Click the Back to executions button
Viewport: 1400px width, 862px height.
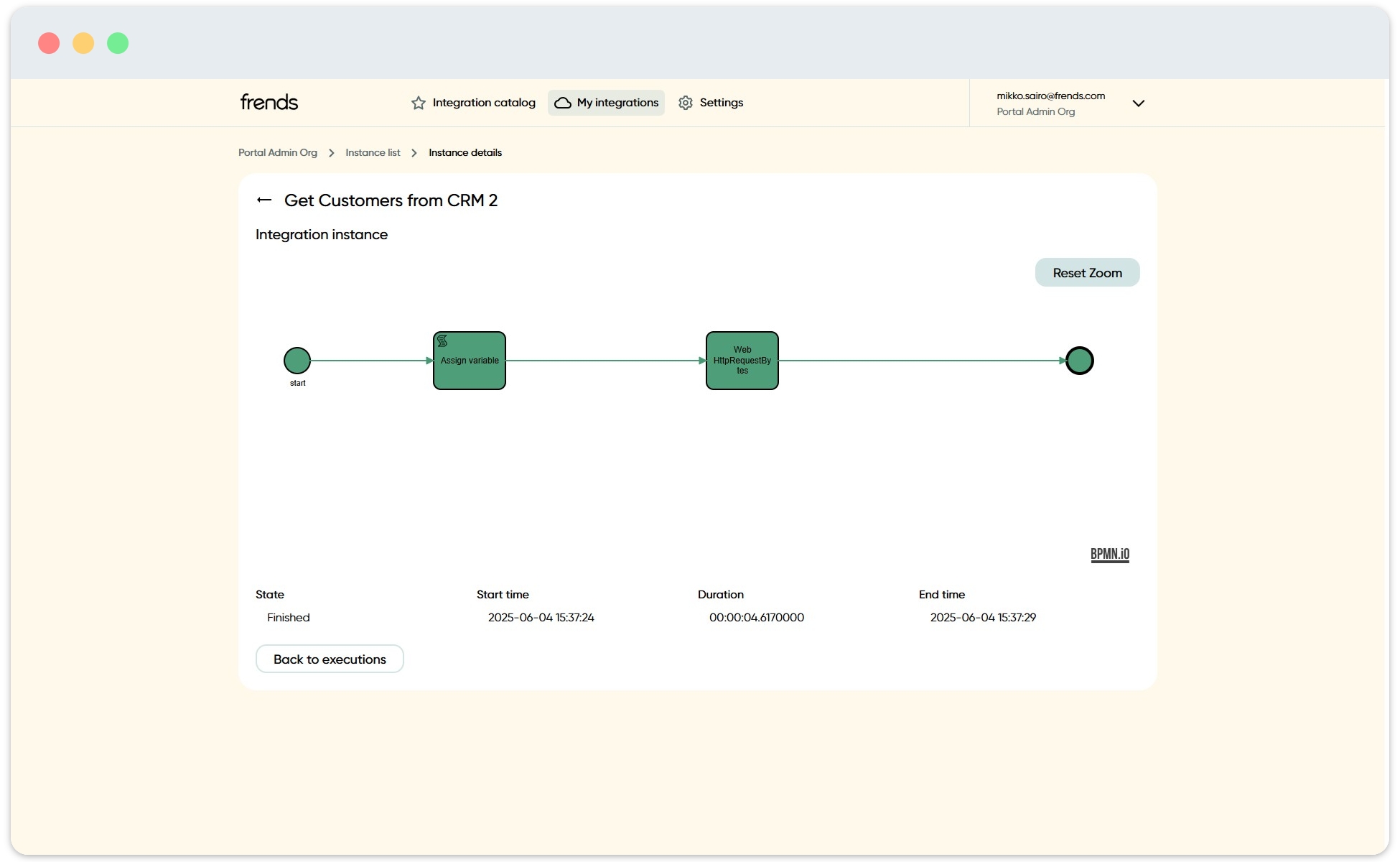[329, 659]
